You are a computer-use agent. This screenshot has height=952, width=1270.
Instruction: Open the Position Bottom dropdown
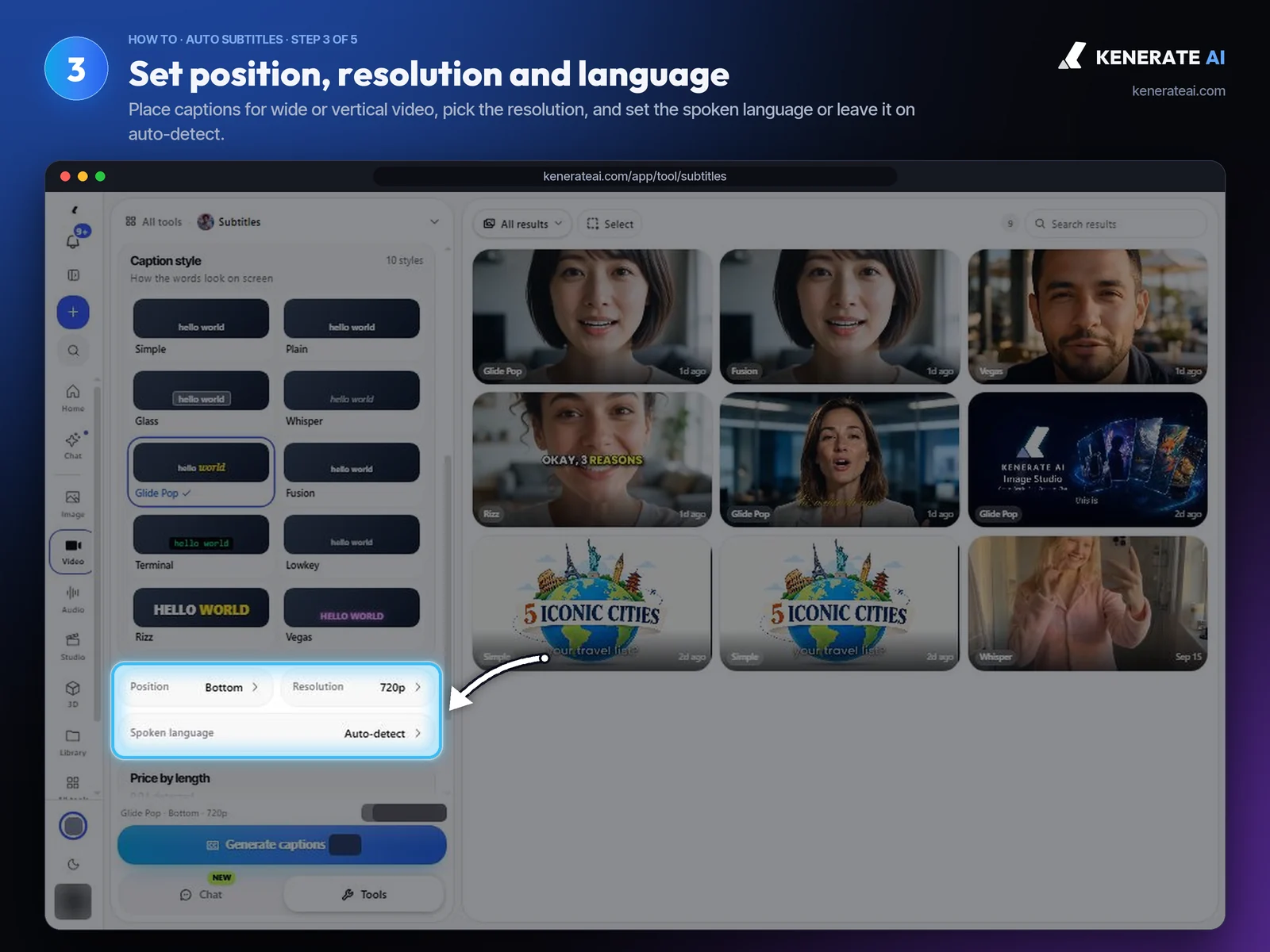coord(197,687)
